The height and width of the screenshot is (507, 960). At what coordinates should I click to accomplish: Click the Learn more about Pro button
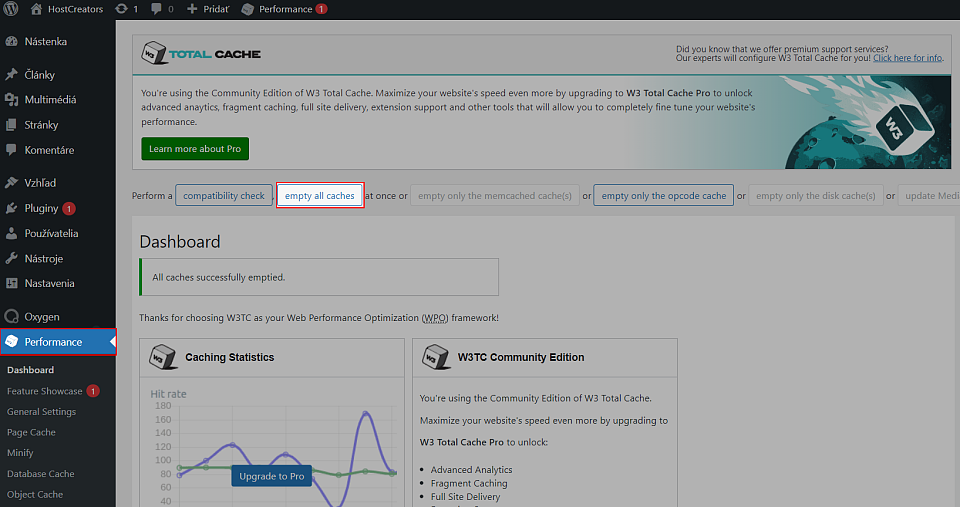[x=195, y=149]
